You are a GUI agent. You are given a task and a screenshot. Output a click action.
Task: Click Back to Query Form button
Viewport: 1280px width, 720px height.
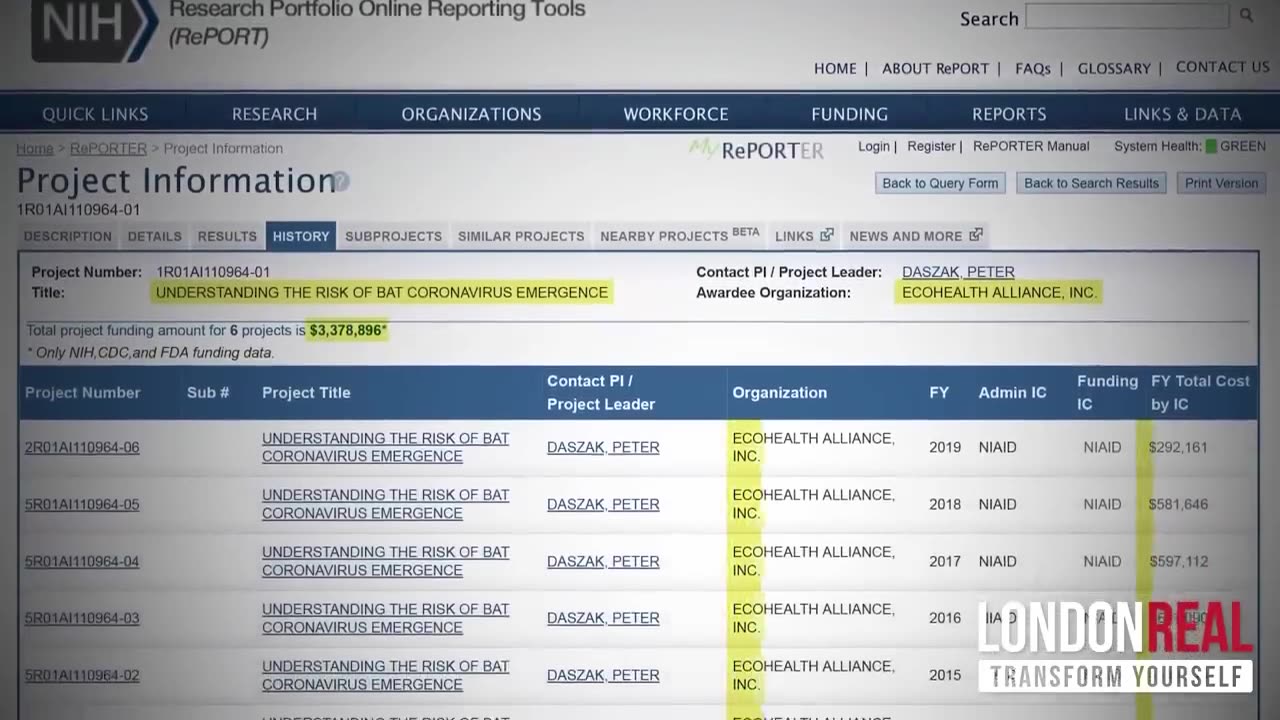pyautogui.click(x=940, y=183)
